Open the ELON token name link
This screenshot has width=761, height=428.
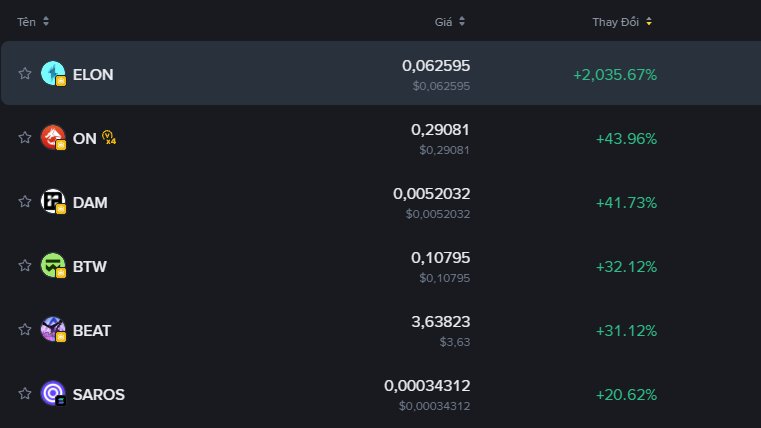point(93,74)
